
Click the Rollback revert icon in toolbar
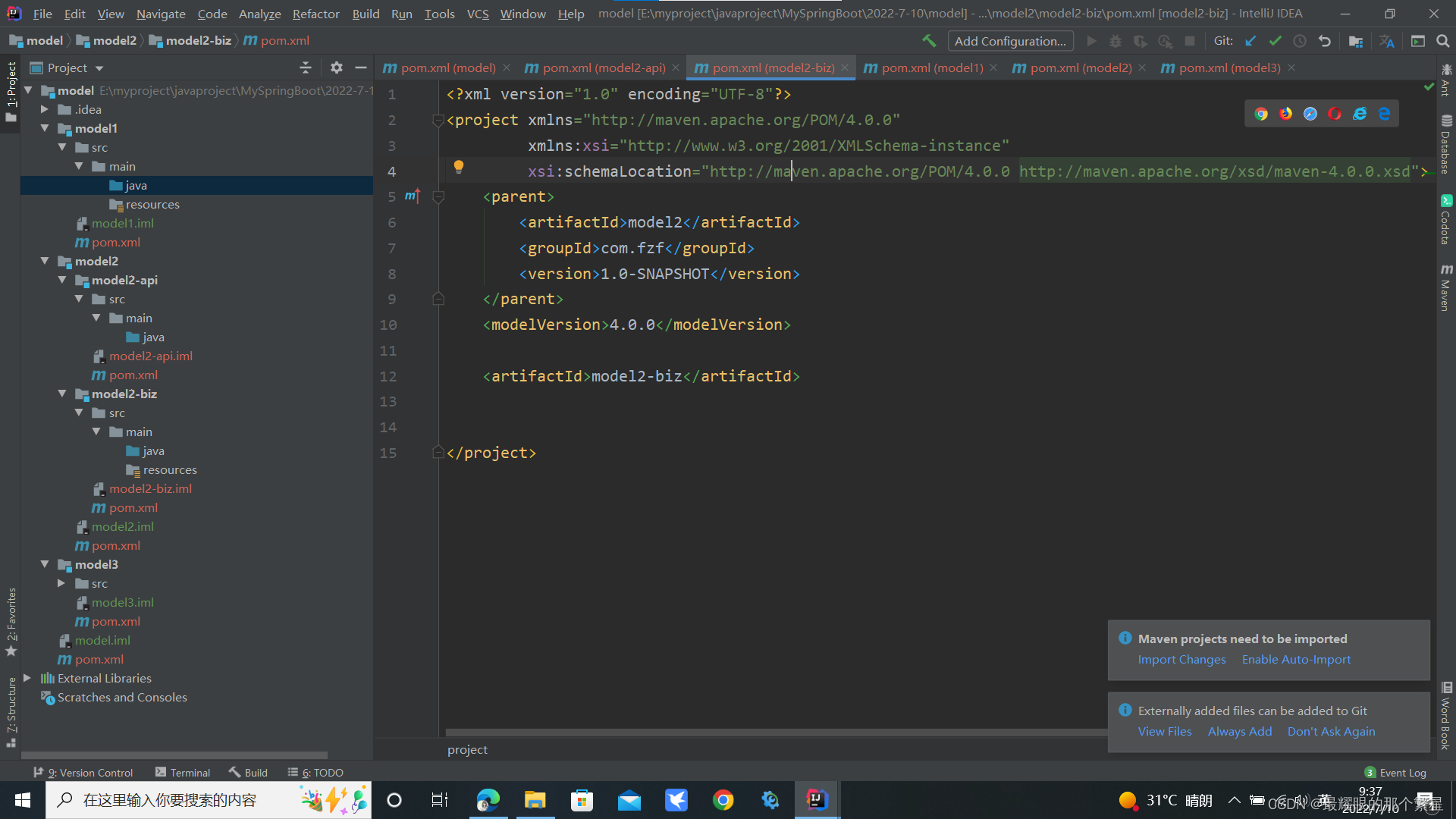(x=1325, y=41)
